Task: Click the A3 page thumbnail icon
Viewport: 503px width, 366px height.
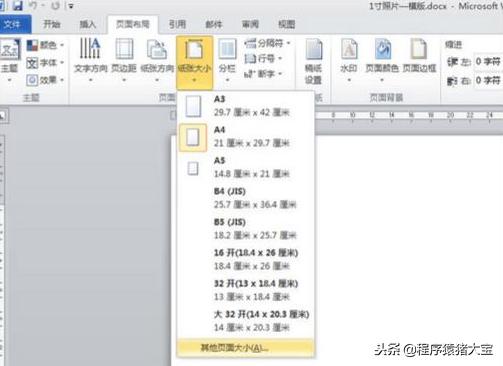Action: (x=193, y=106)
